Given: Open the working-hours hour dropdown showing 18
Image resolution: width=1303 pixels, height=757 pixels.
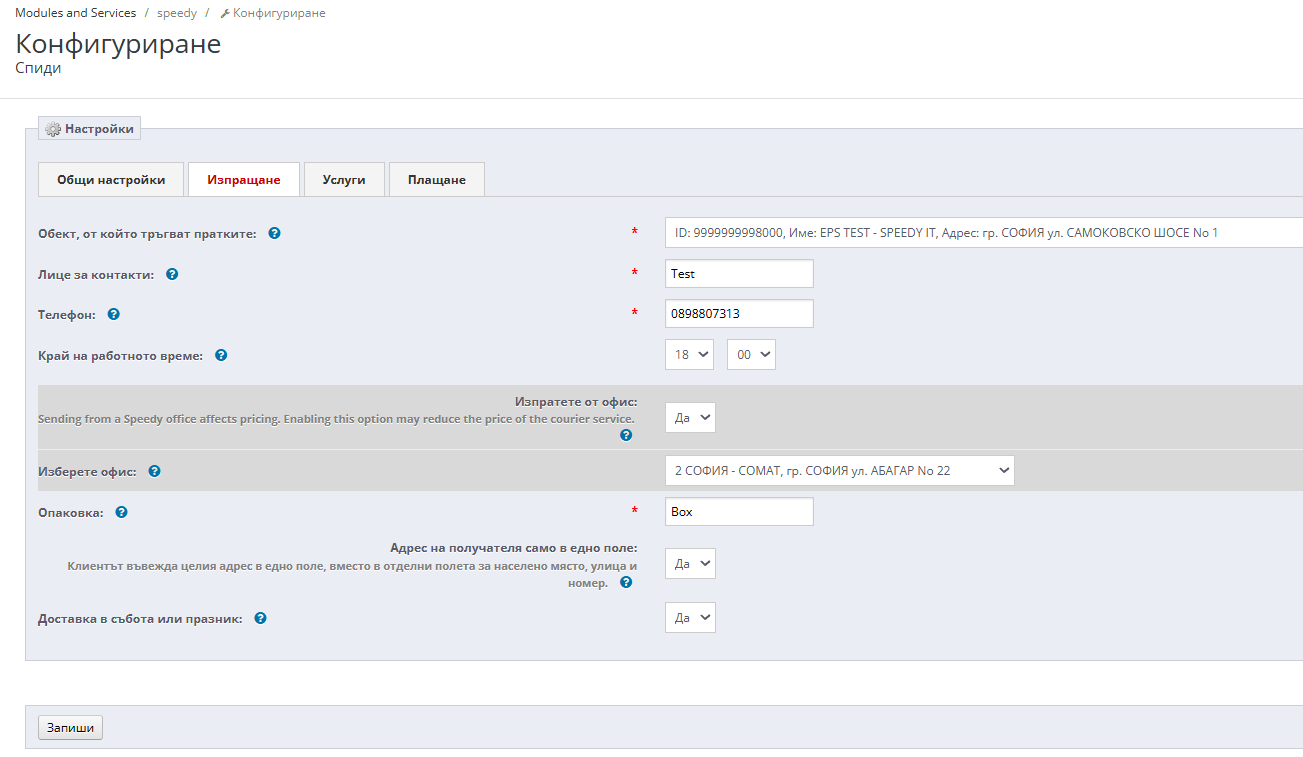Looking at the screenshot, I should [690, 354].
